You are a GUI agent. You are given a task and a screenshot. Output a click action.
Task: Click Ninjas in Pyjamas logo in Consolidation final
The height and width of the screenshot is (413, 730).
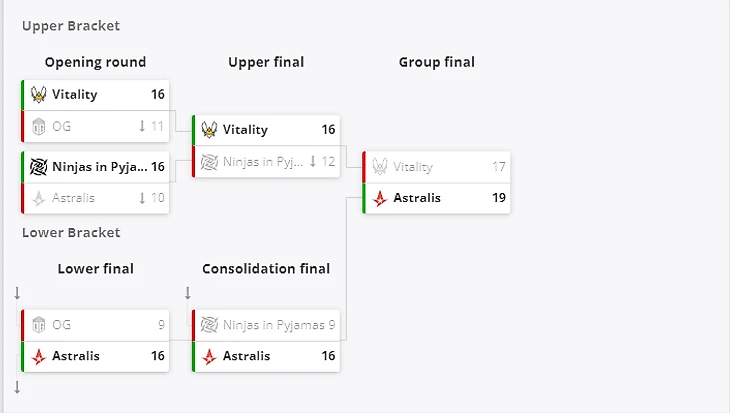(209, 325)
